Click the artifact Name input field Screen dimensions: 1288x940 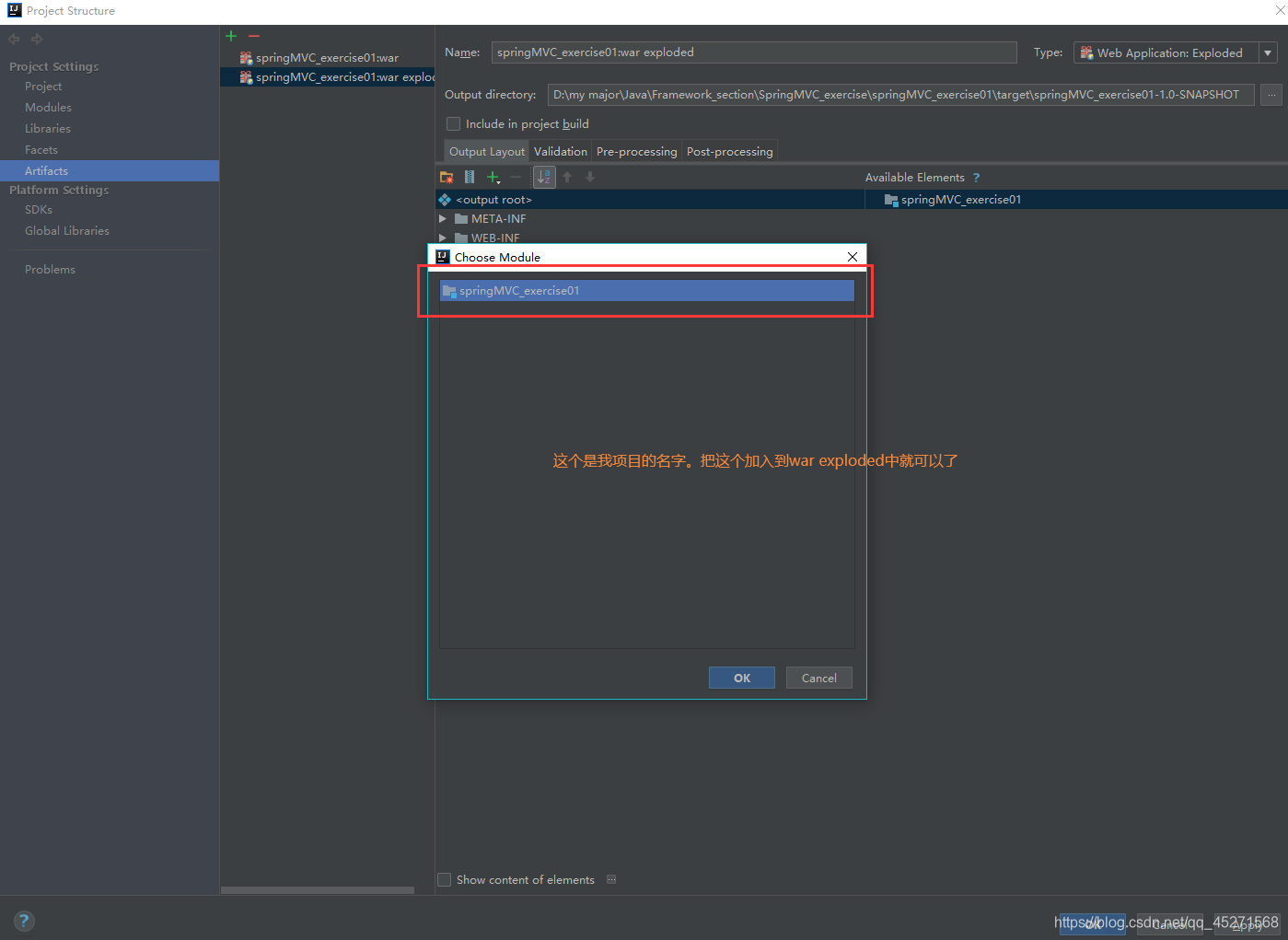754,52
